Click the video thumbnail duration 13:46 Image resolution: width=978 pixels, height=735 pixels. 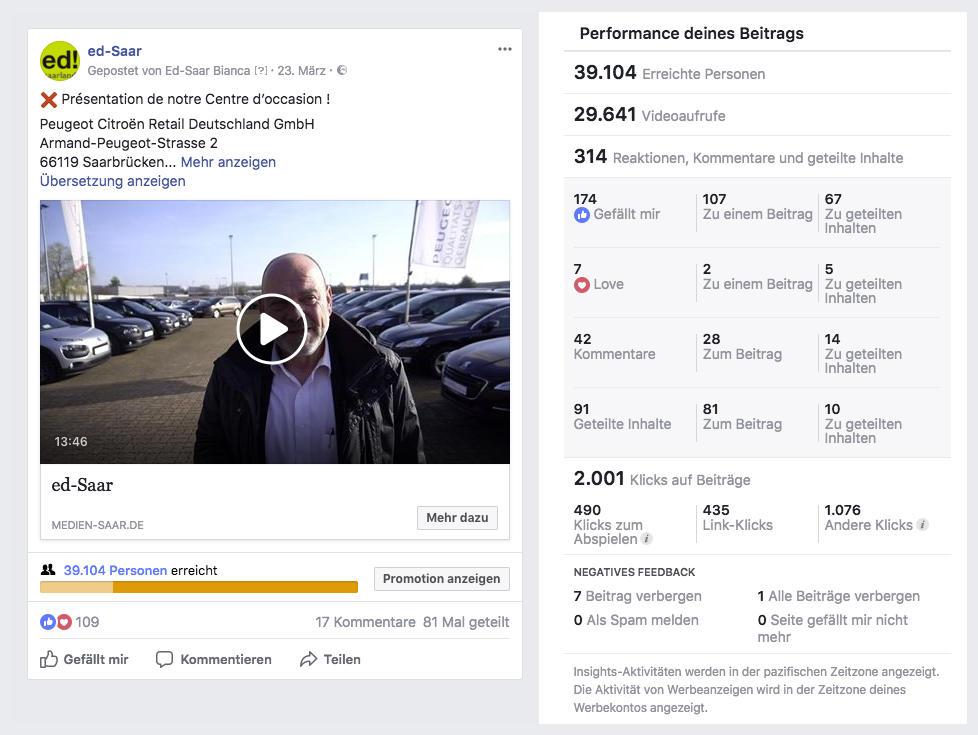point(70,442)
